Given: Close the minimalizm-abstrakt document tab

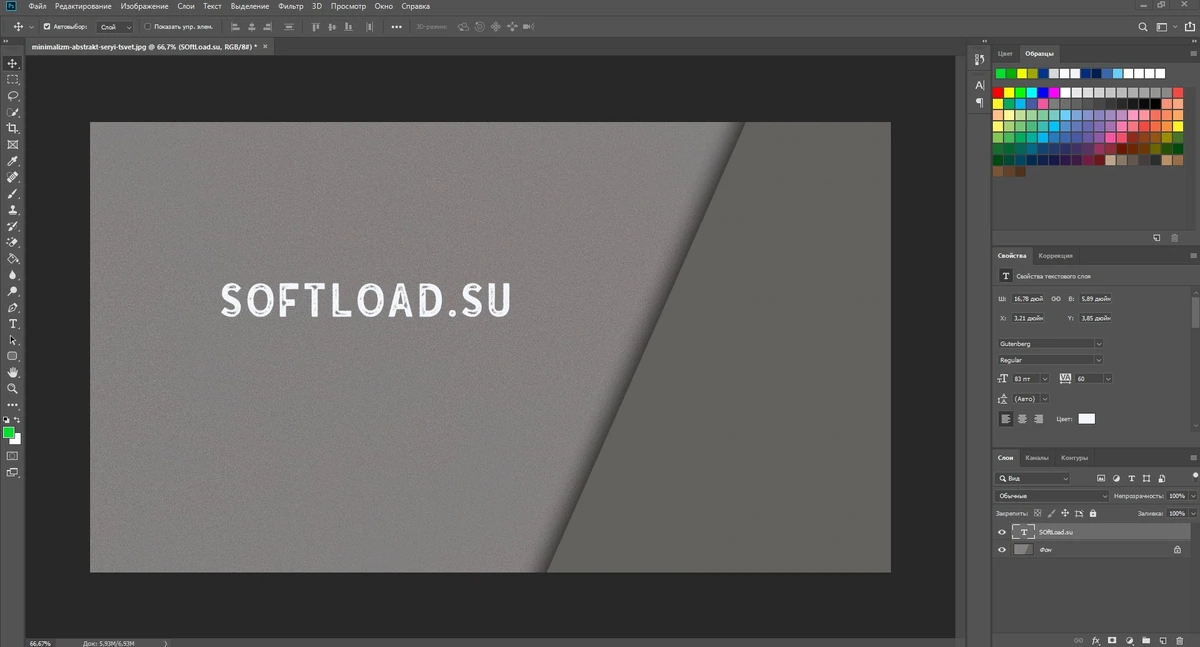Looking at the screenshot, I should [267, 46].
